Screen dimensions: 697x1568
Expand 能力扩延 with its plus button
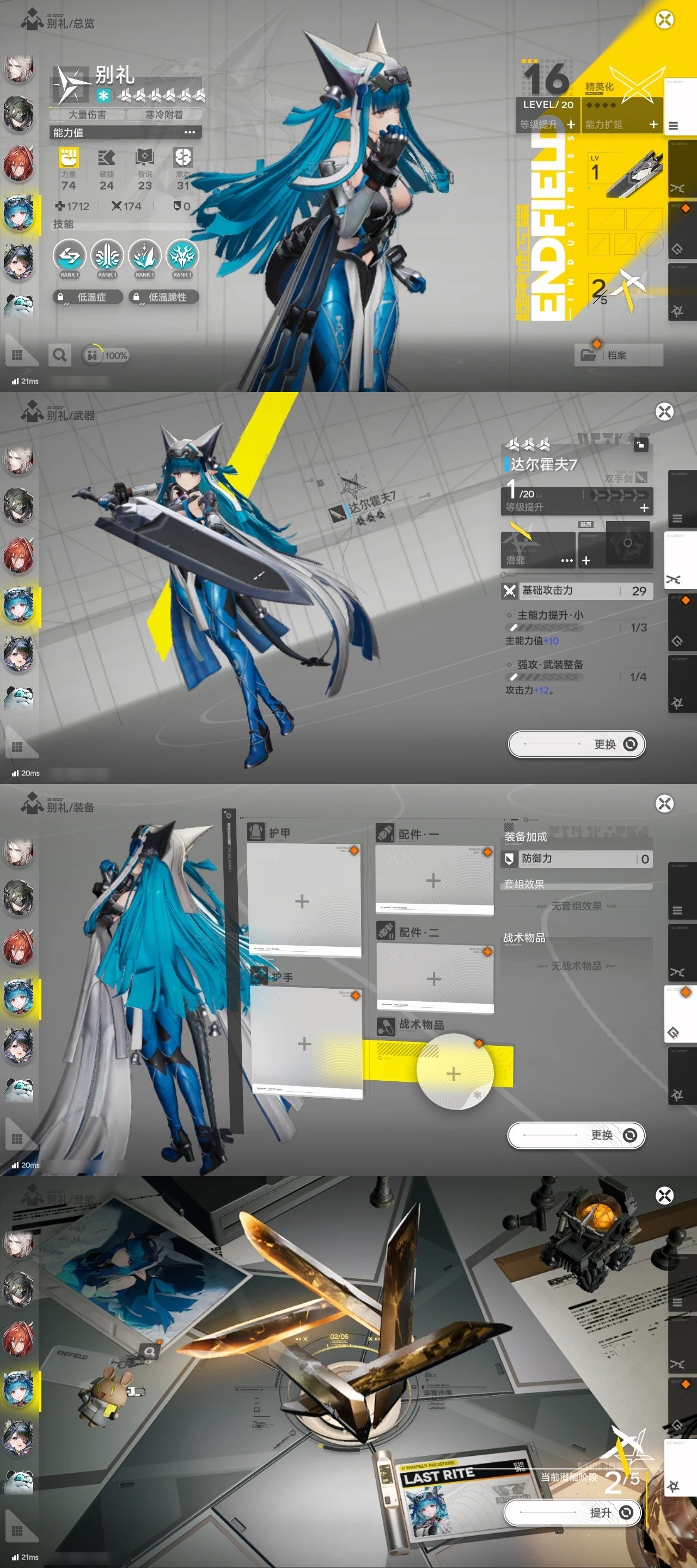click(x=653, y=125)
